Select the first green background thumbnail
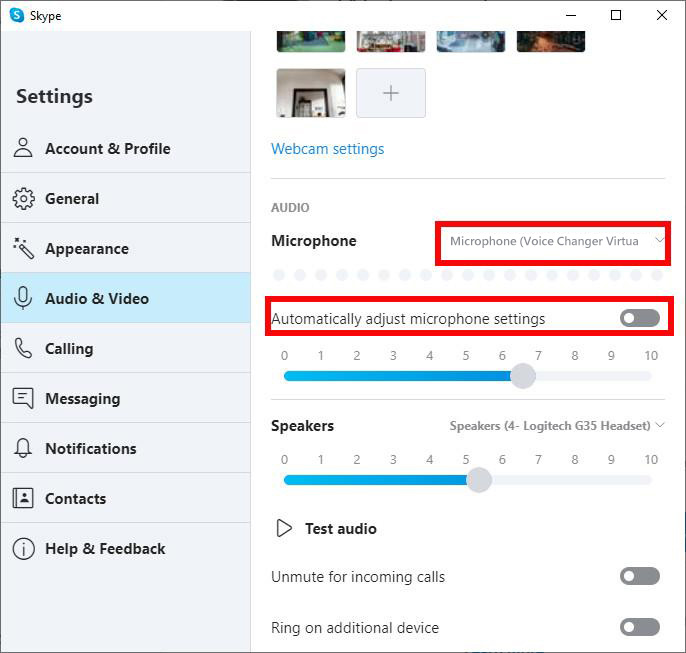Image resolution: width=686 pixels, height=653 pixels. click(311, 41)
